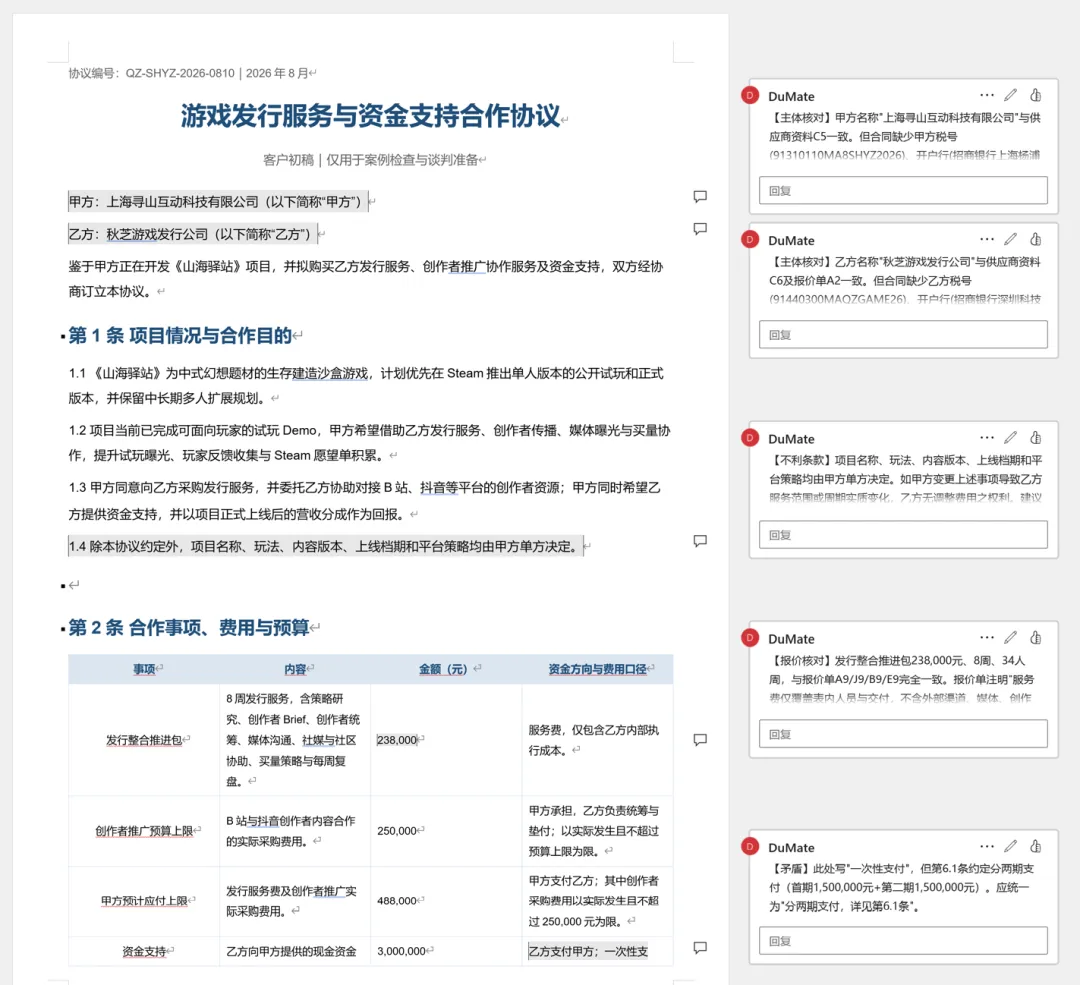
Task: Click the title 游戏发行服务与资金支持合作协议
Action: pyautogui.click(x=371, y=116)
